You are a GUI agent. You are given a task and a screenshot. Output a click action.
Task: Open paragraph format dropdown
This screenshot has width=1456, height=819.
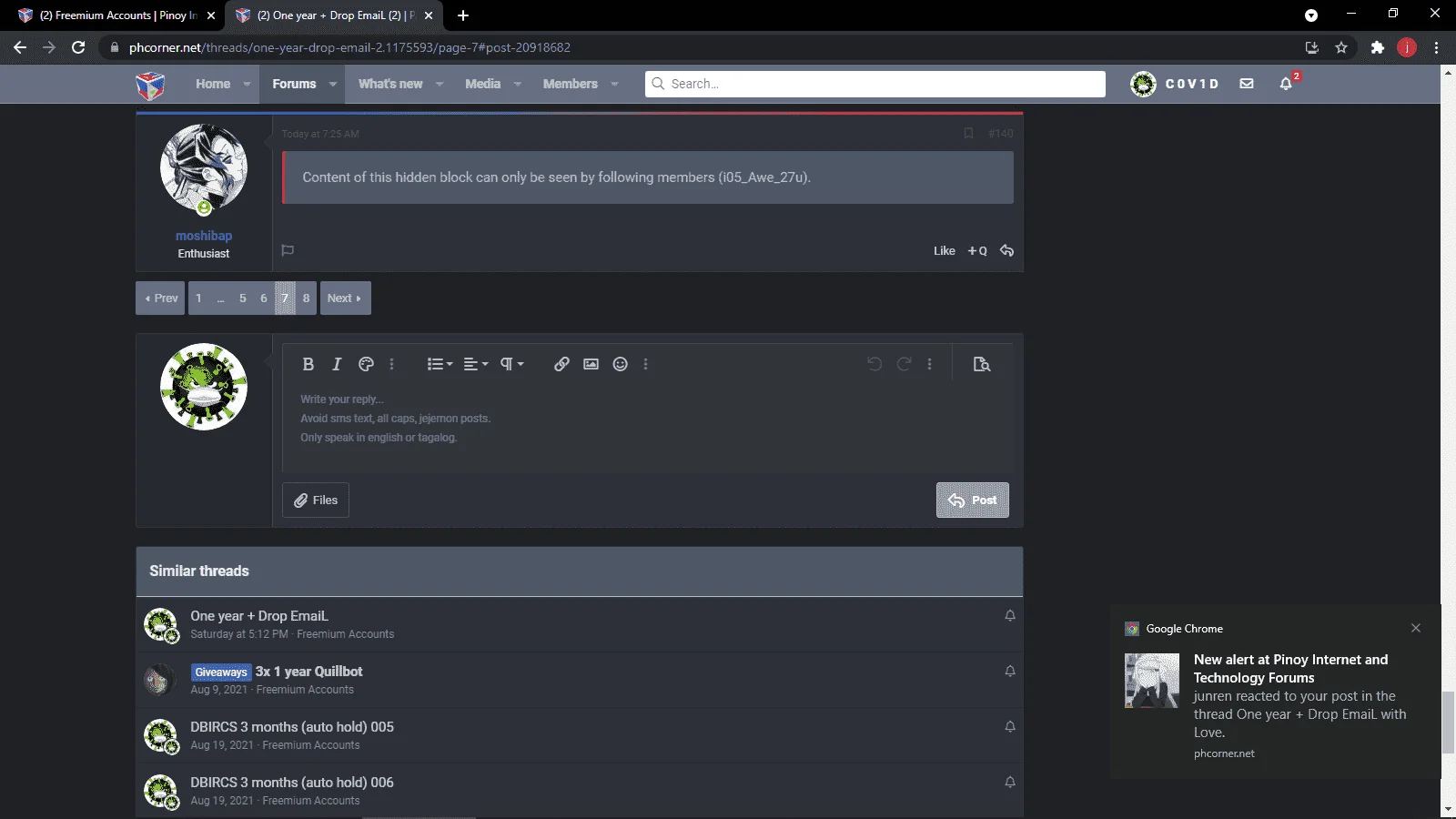pos(511,364)
